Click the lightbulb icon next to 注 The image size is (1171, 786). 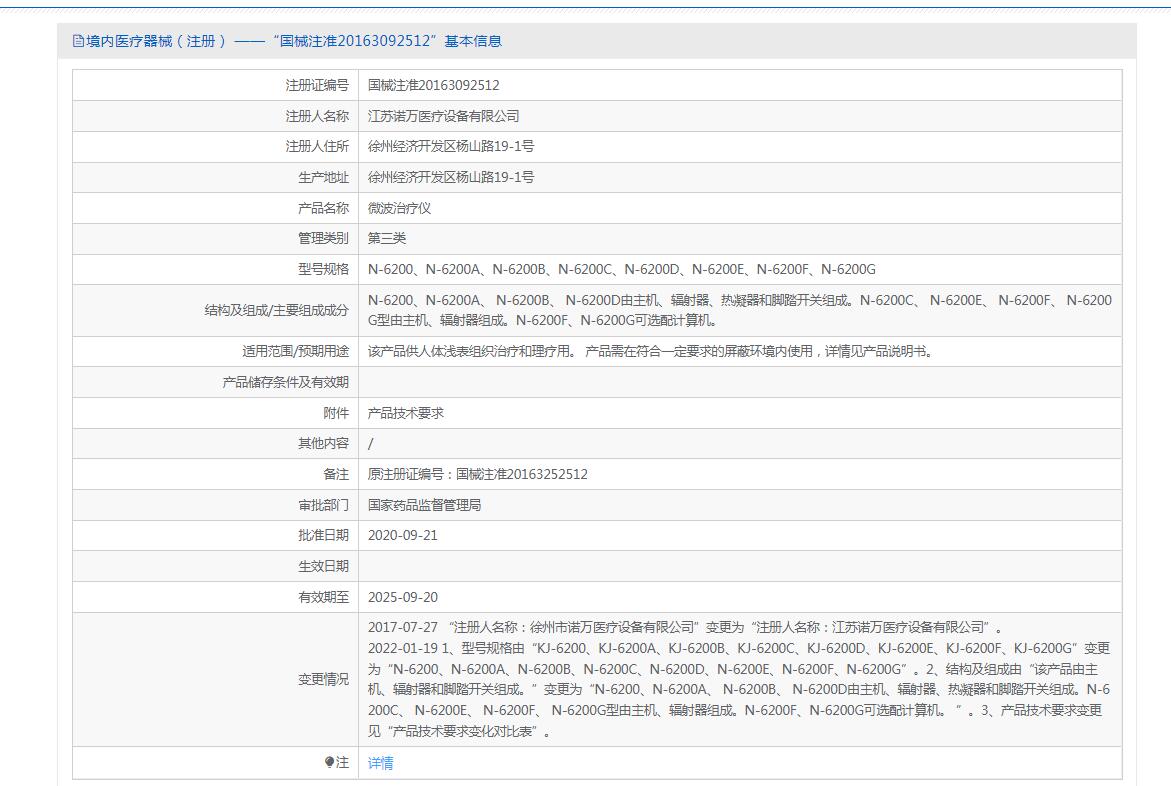[x=329, y=763]
